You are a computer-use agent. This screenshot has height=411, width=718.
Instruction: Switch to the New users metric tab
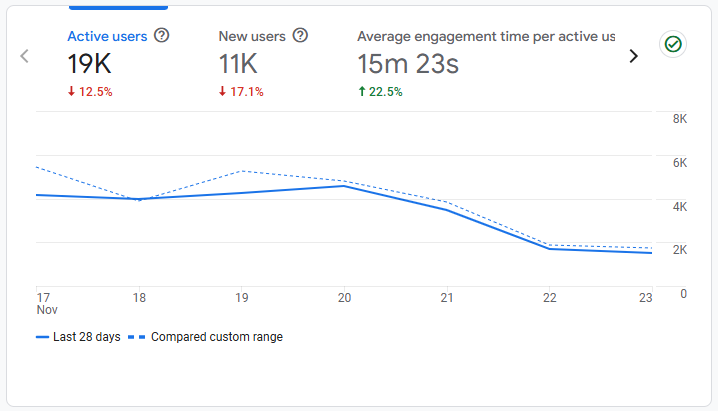(252, 36)
